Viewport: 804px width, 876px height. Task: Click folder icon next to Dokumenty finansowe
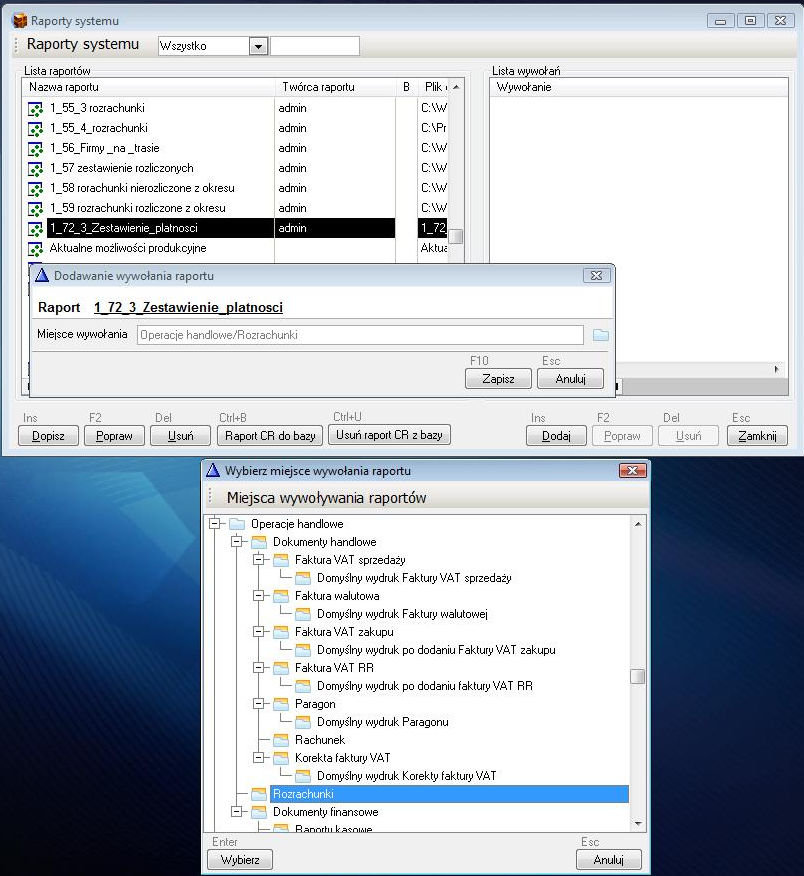(259, 812)
